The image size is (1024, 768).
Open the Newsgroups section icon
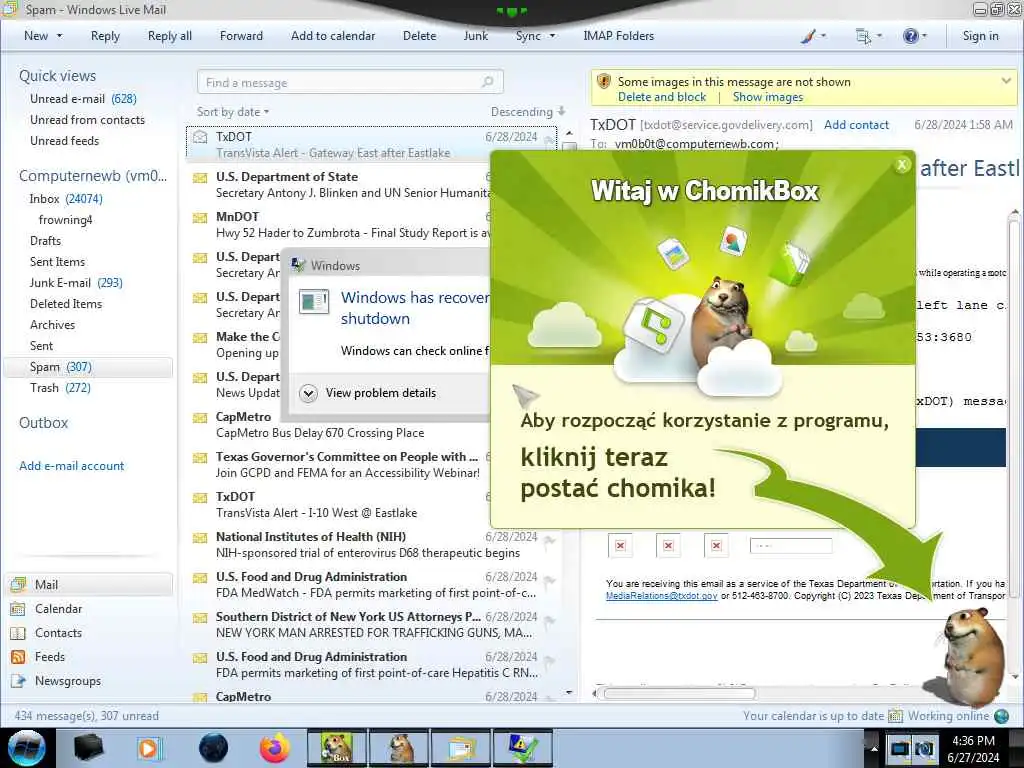(18, 680)
